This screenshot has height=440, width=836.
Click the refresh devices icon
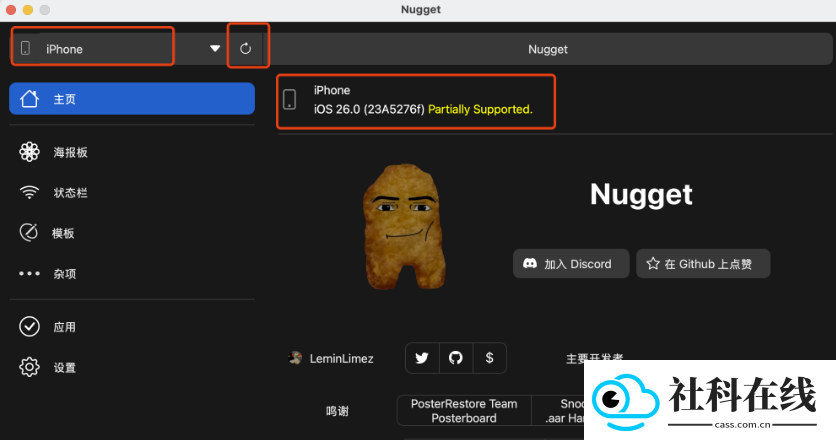tap(245, 49)
